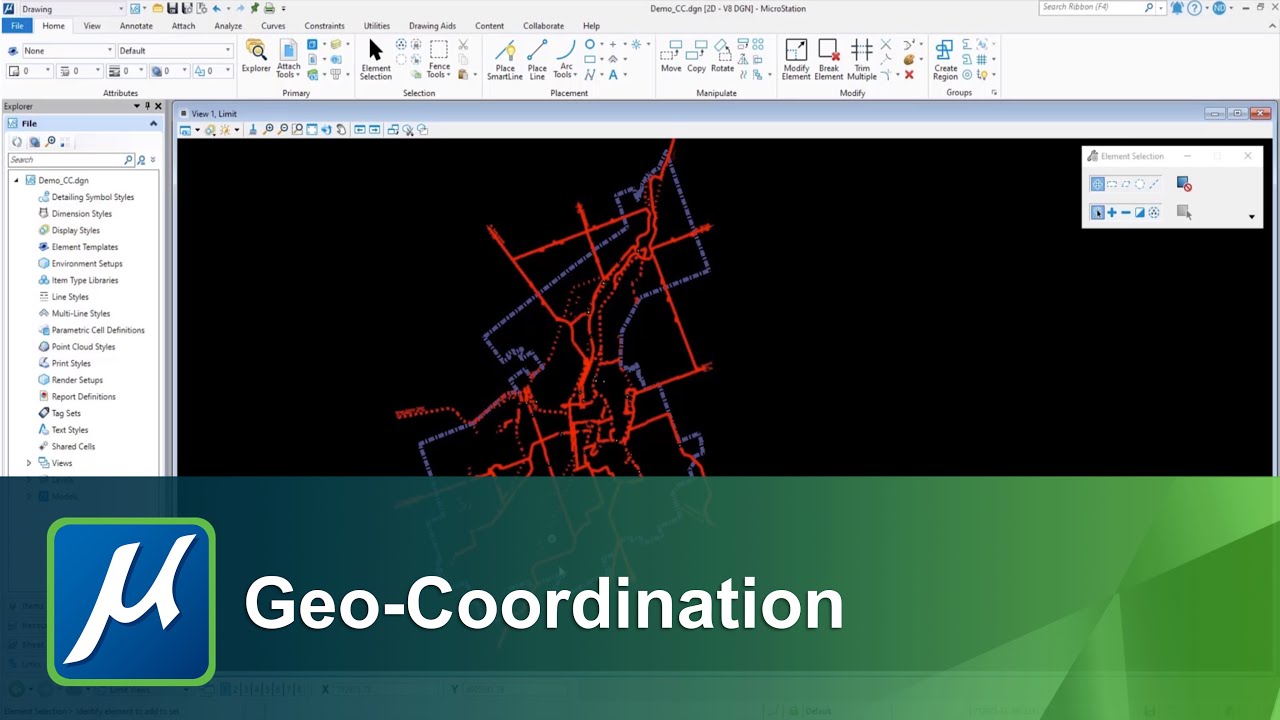Activate the Rotate tool
Screen dimensions: 1280x720
click(722, 58)
